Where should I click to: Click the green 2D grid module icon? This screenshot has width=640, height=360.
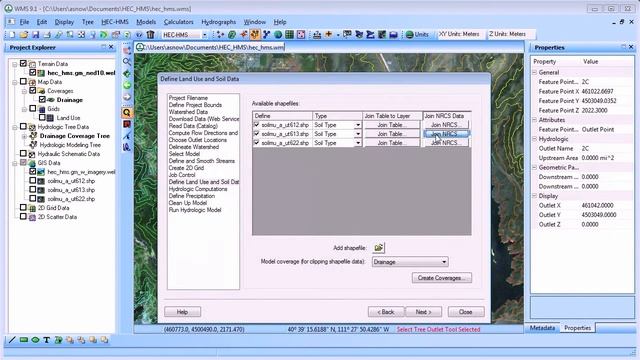289,35
